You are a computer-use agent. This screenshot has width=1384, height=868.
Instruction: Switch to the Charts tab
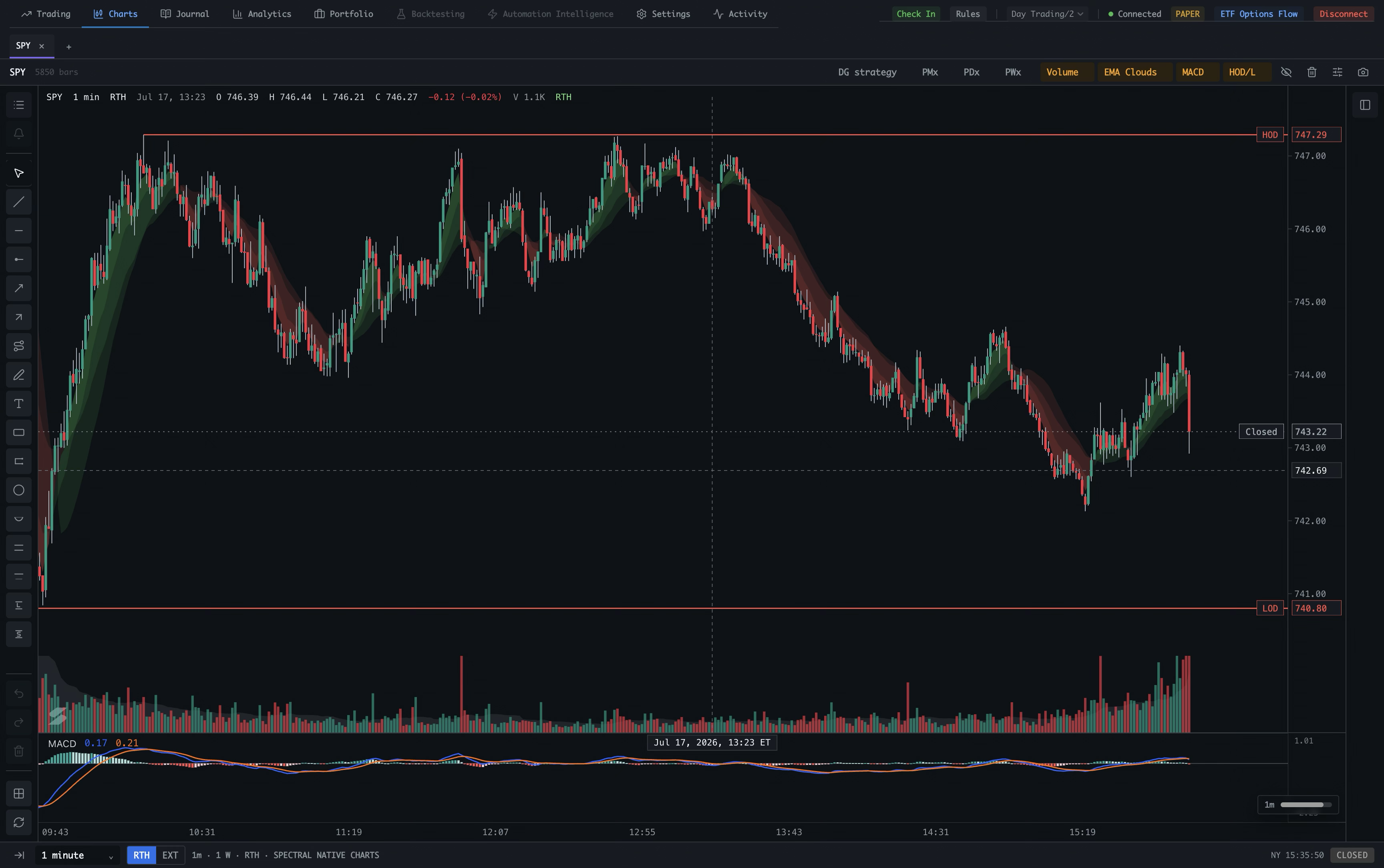click(x=115, y=14)
